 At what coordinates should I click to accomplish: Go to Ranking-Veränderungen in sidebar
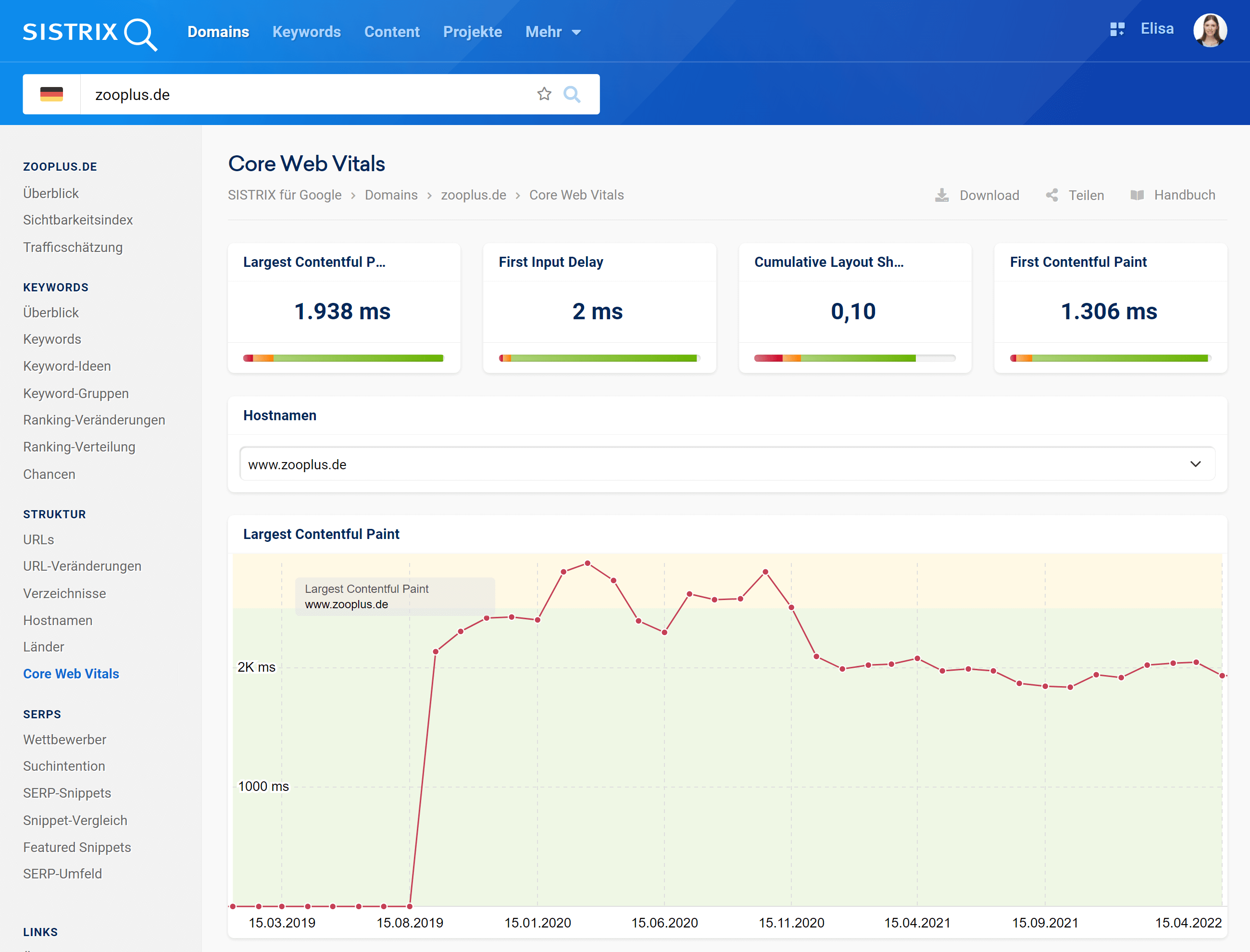coord(94,420)
